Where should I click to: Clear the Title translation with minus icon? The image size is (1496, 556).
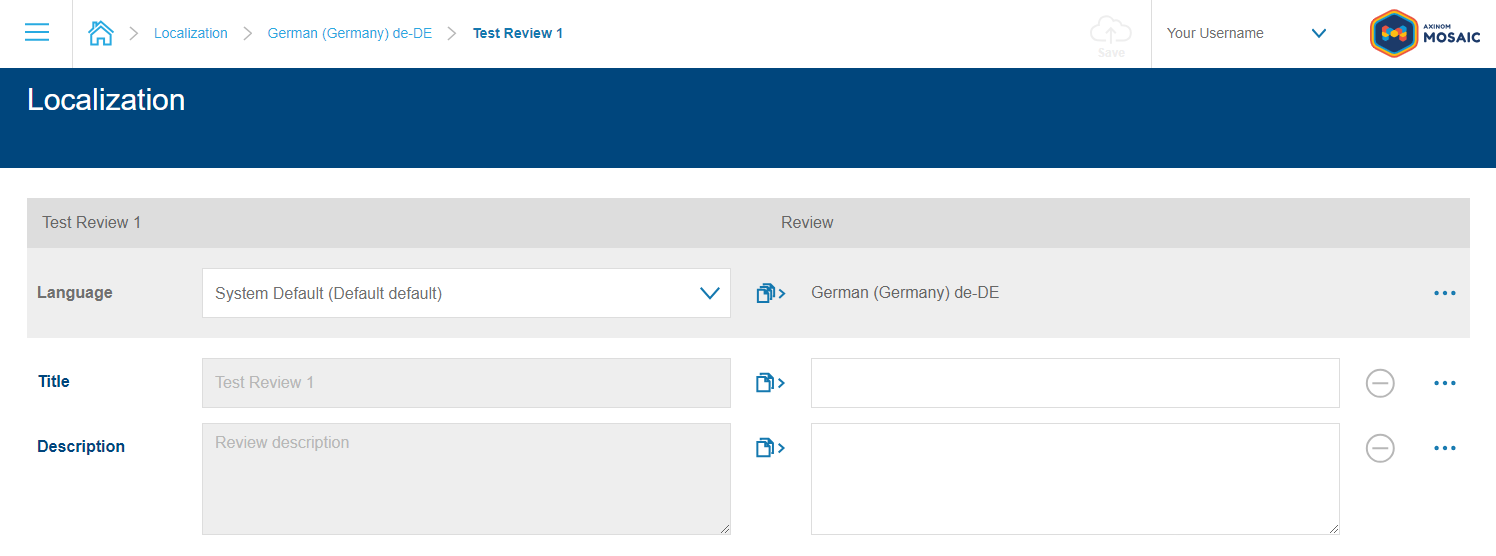(1380, 383)
